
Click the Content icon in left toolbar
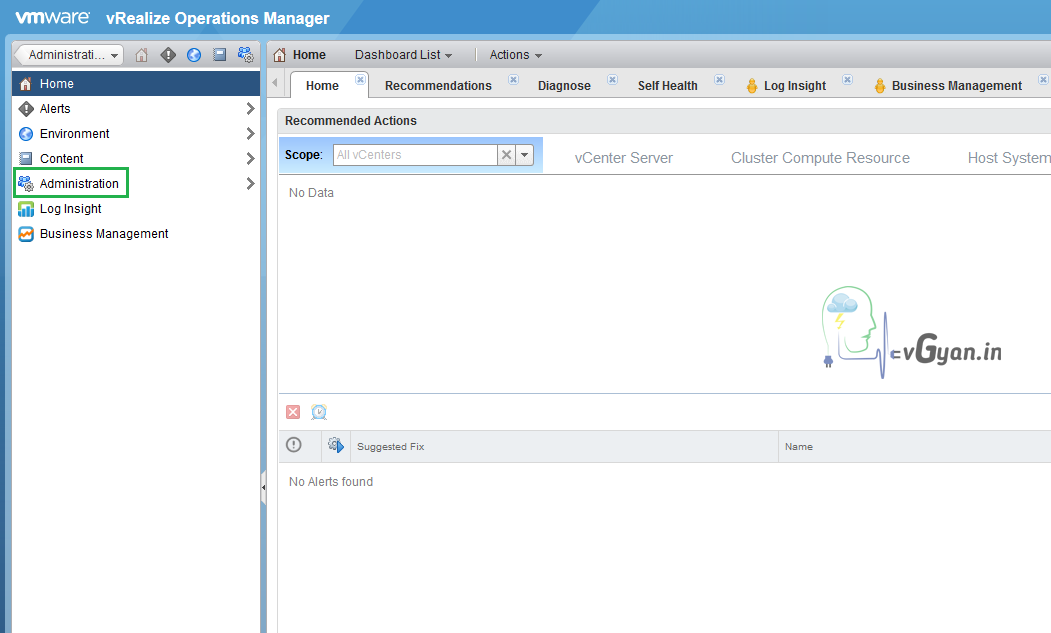coord(219,55)
